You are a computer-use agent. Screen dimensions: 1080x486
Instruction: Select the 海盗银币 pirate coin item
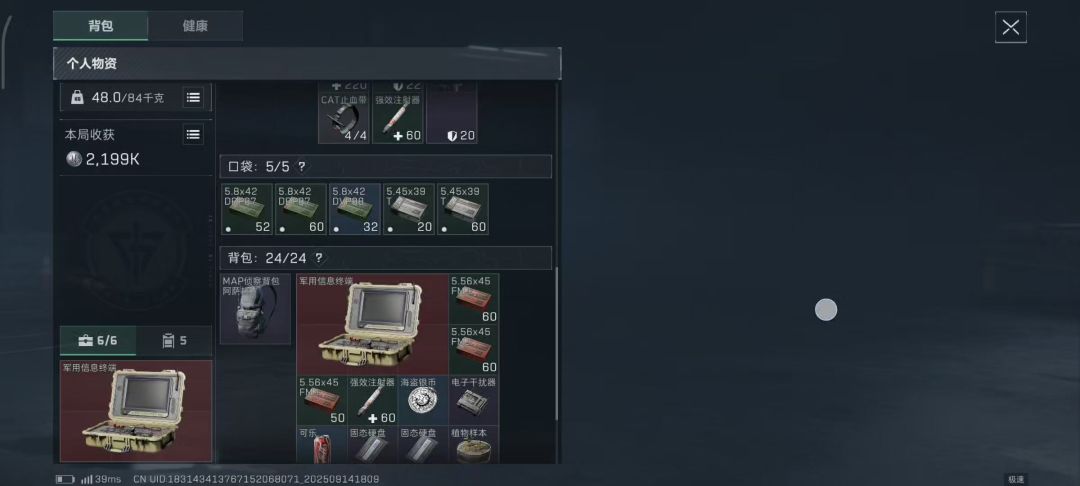click(x=423, y=400)
